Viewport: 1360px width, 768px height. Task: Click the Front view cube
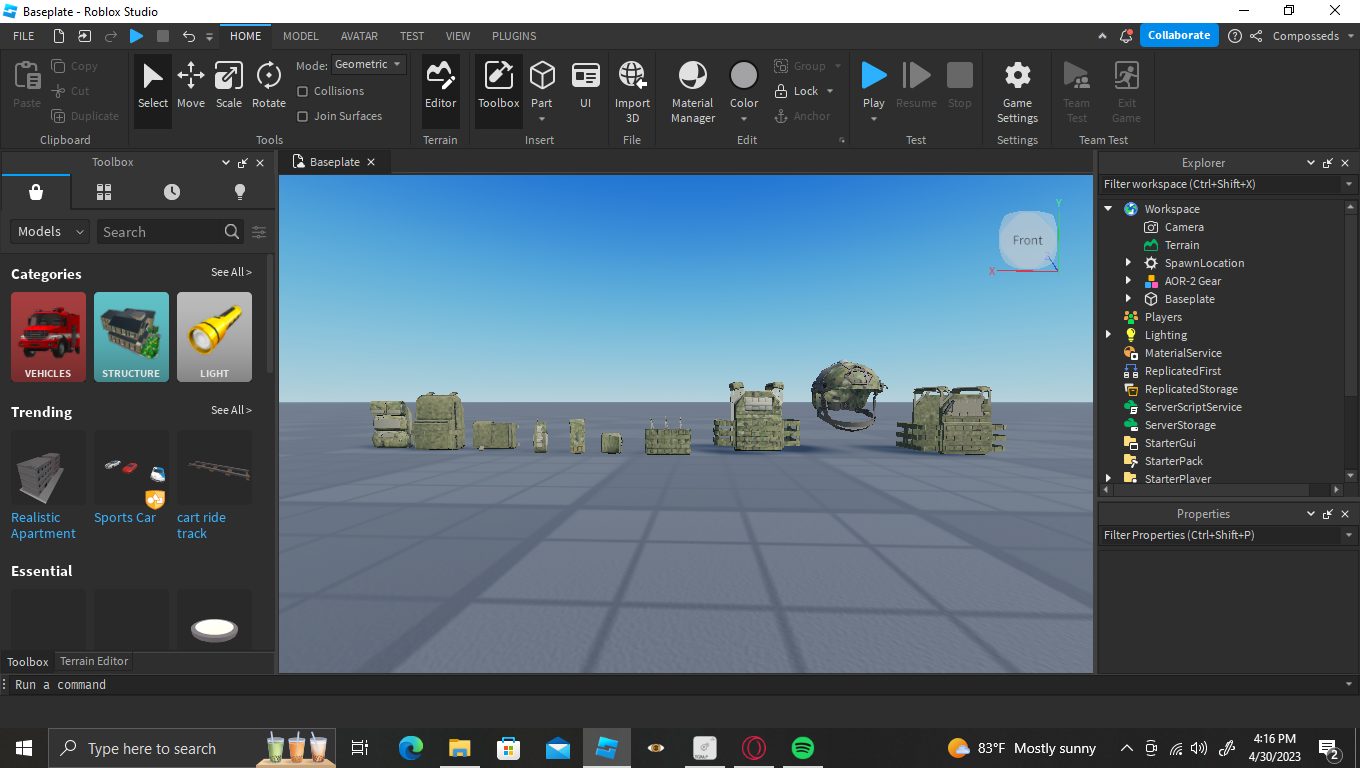(x=1027, y=240)
